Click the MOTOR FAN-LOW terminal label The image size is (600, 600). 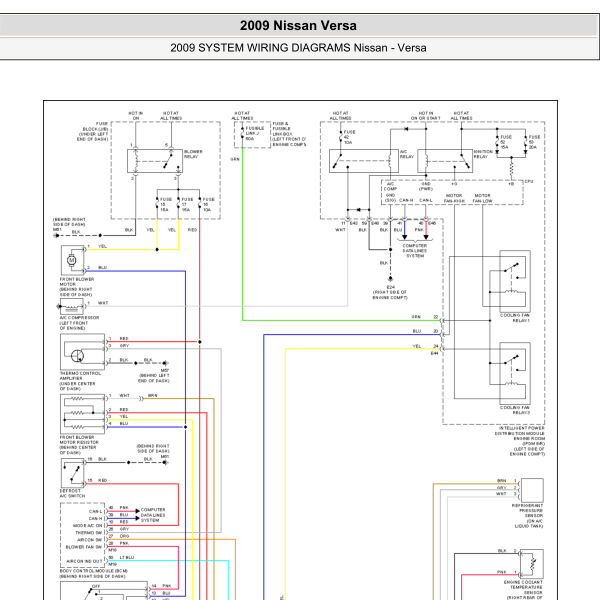[x=482, y=198]
